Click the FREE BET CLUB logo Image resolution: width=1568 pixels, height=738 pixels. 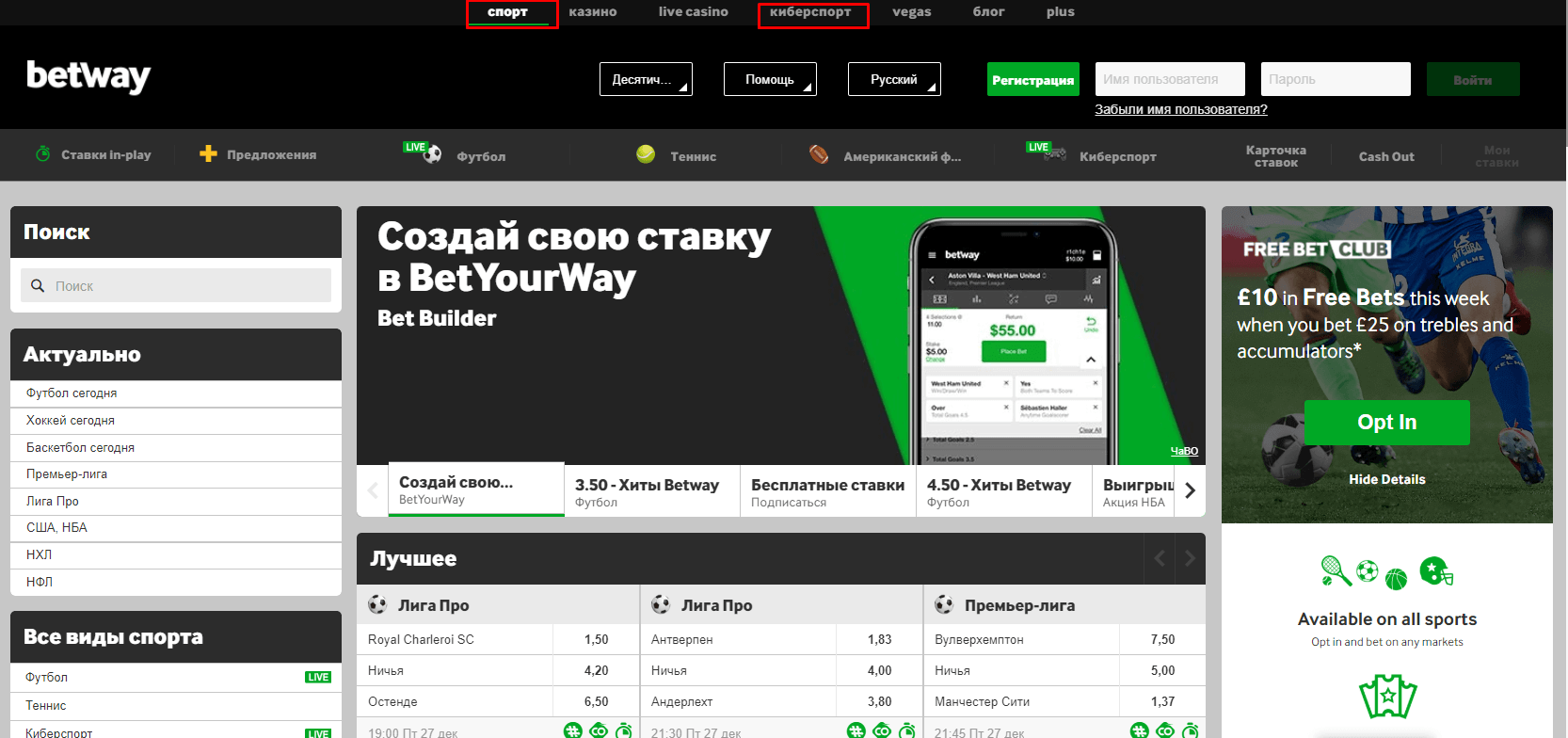click(x=1317, y=249)
